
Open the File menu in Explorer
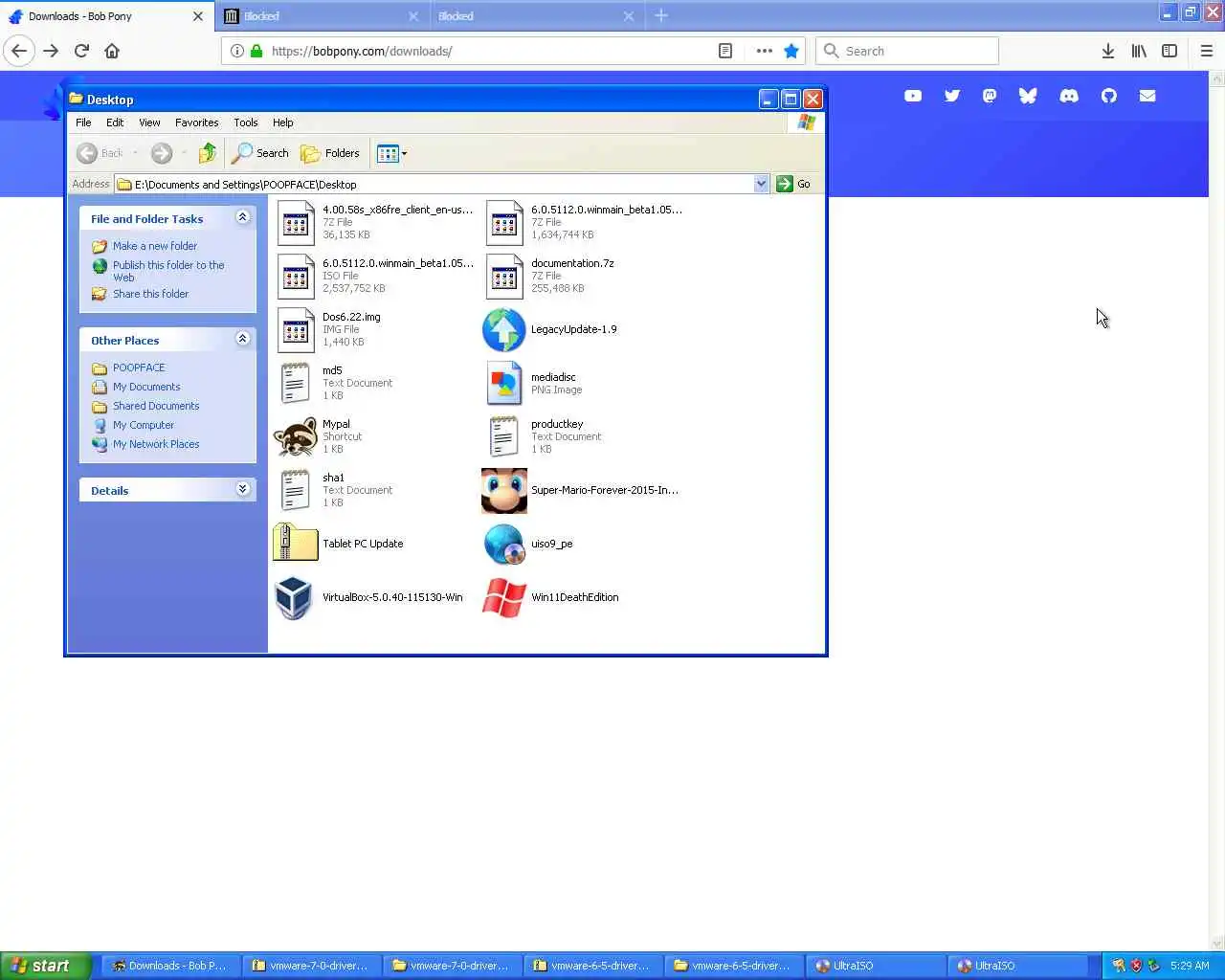point(83,122)
